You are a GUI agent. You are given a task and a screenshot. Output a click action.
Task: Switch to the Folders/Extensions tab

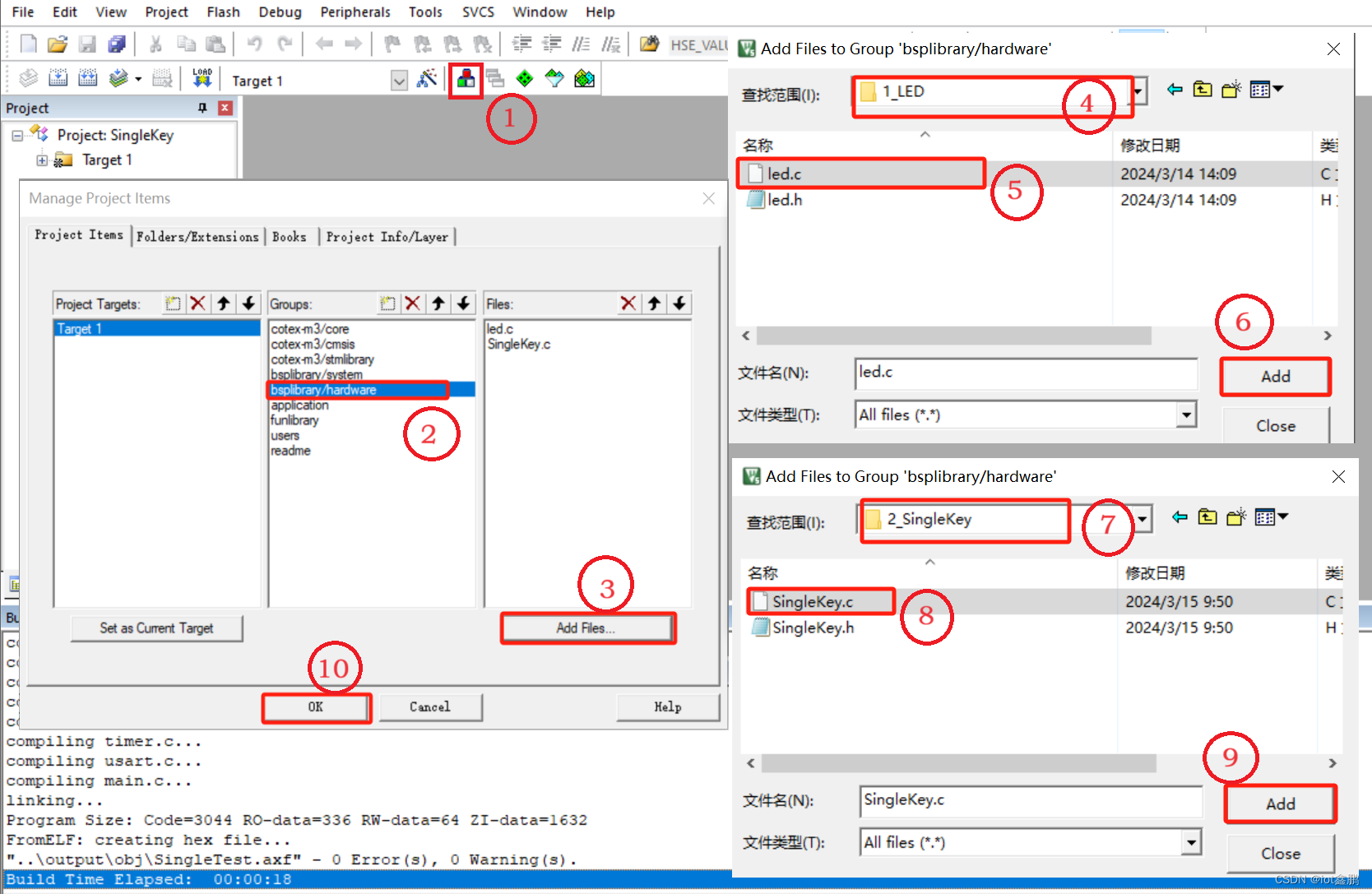click(x=197, y=237)
